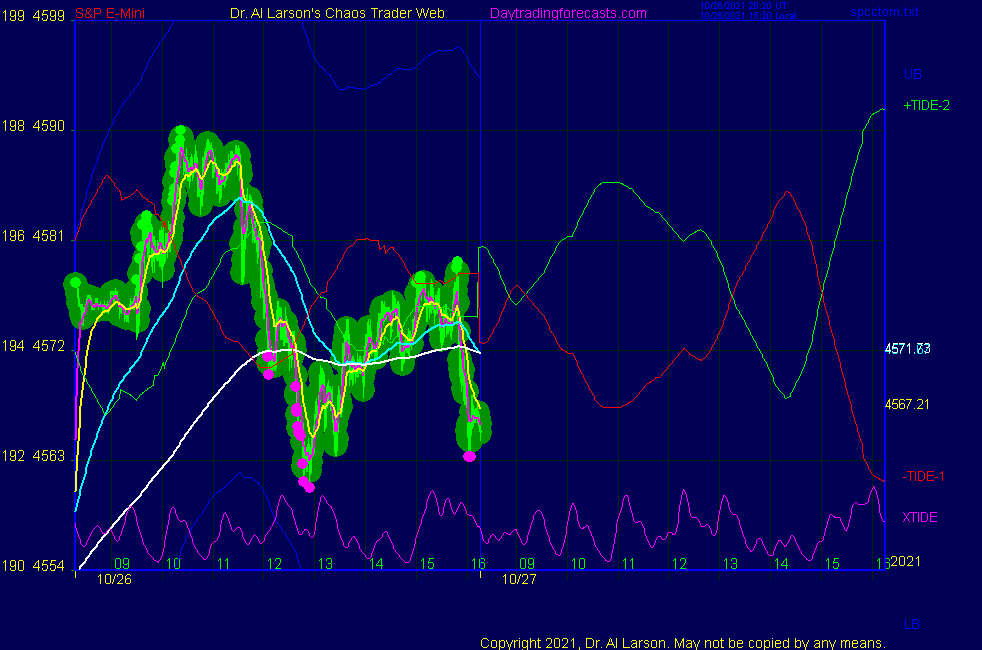
Task: Select the -TIDE-1 legend label
Action: coord(923,476)
